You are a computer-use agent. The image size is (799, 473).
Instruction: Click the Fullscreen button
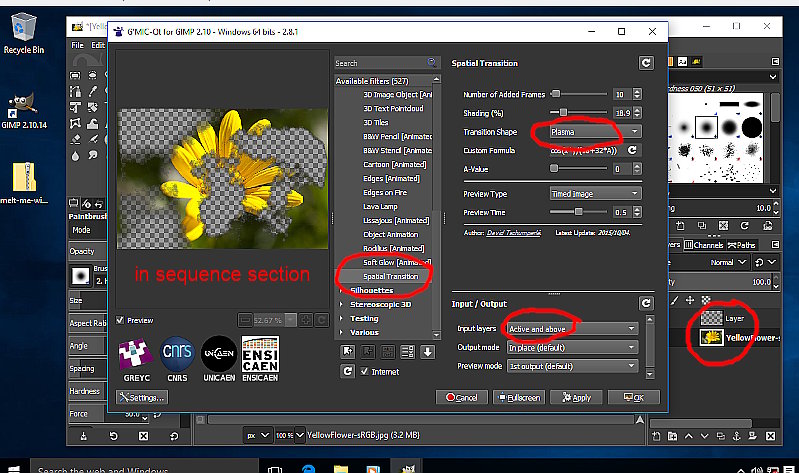(x=519, y=397)
